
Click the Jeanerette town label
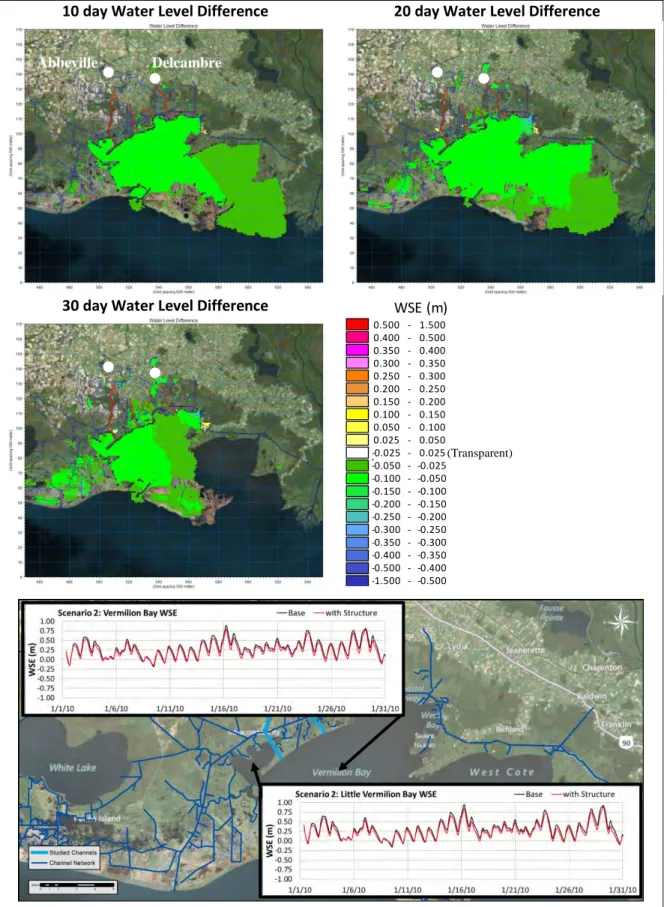(525, 650)
